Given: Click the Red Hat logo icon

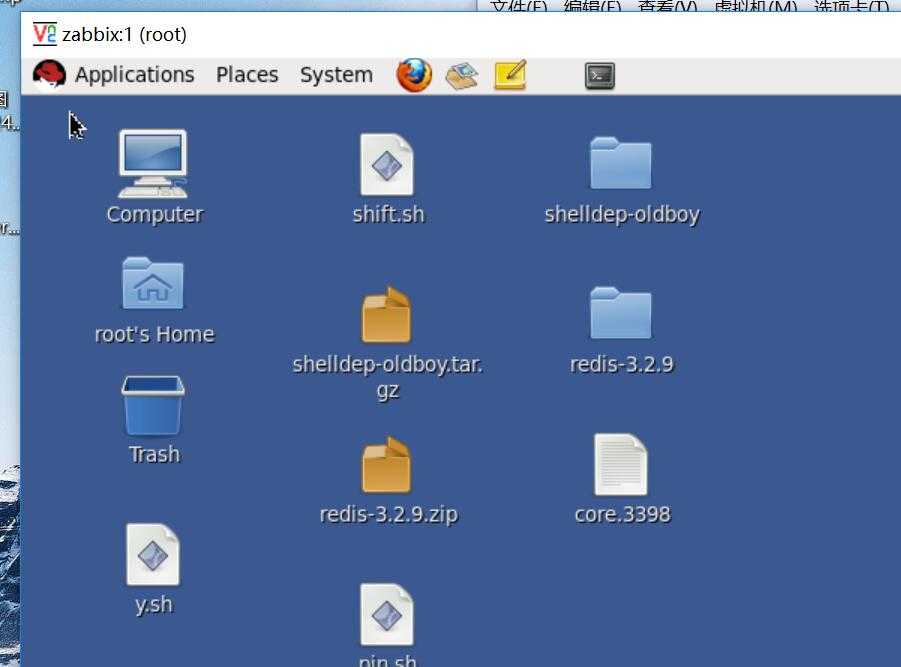Looking at the screenshot, I should point(49,75).
